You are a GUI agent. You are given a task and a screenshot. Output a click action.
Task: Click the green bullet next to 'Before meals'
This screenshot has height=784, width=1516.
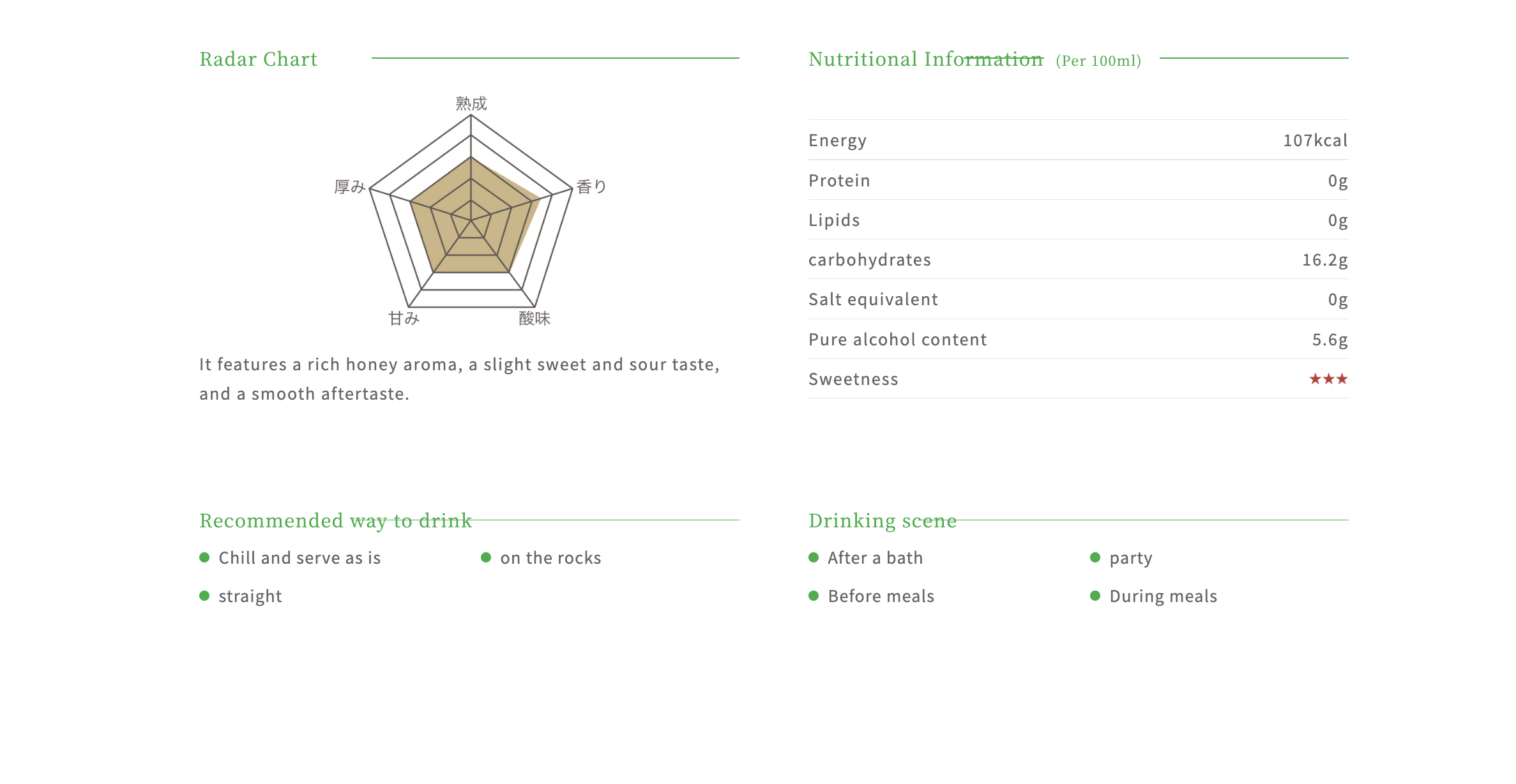[x=814, y=596]
